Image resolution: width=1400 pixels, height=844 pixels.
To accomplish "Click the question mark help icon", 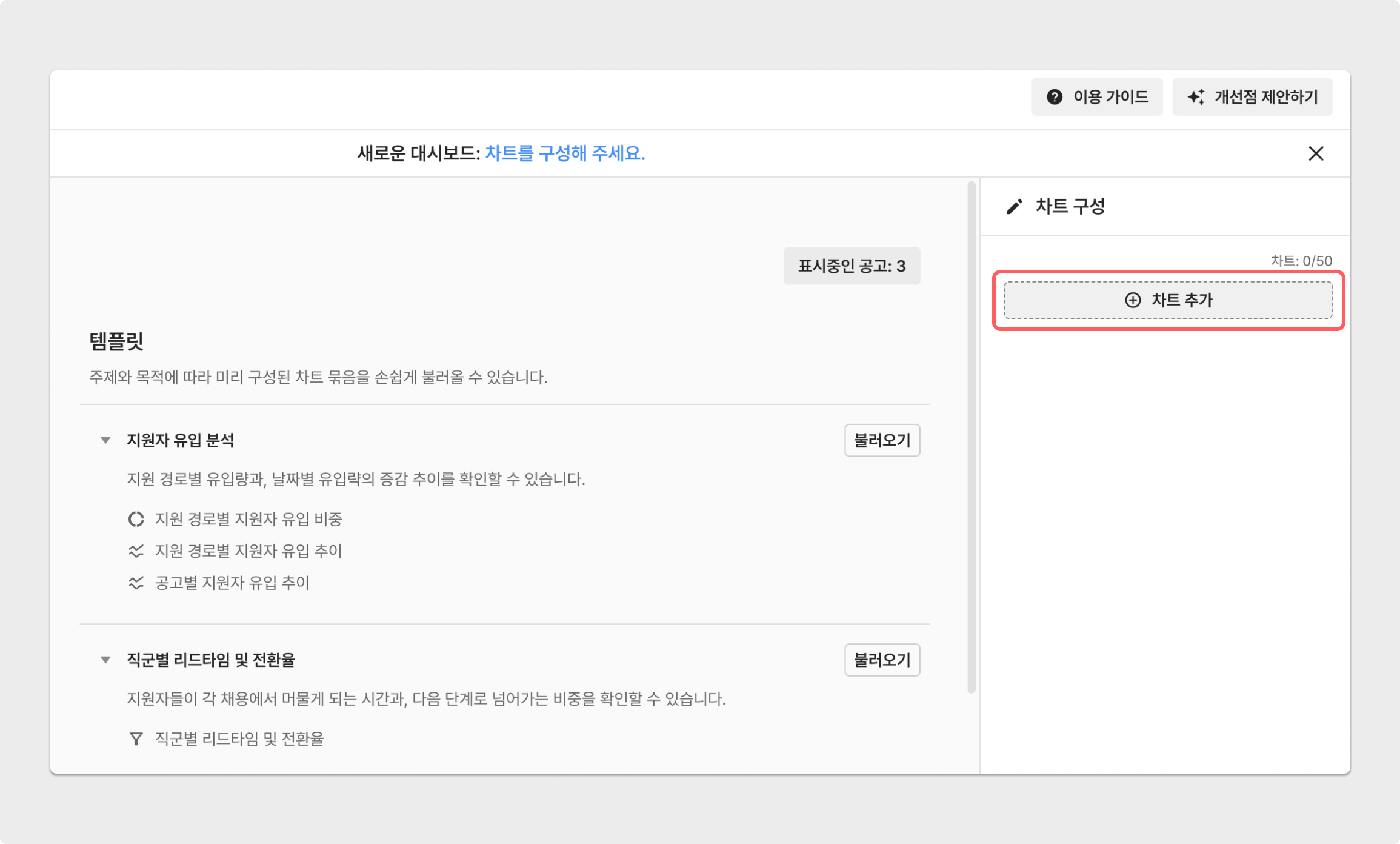I will pyautogui.click(x=1055, y=97).
